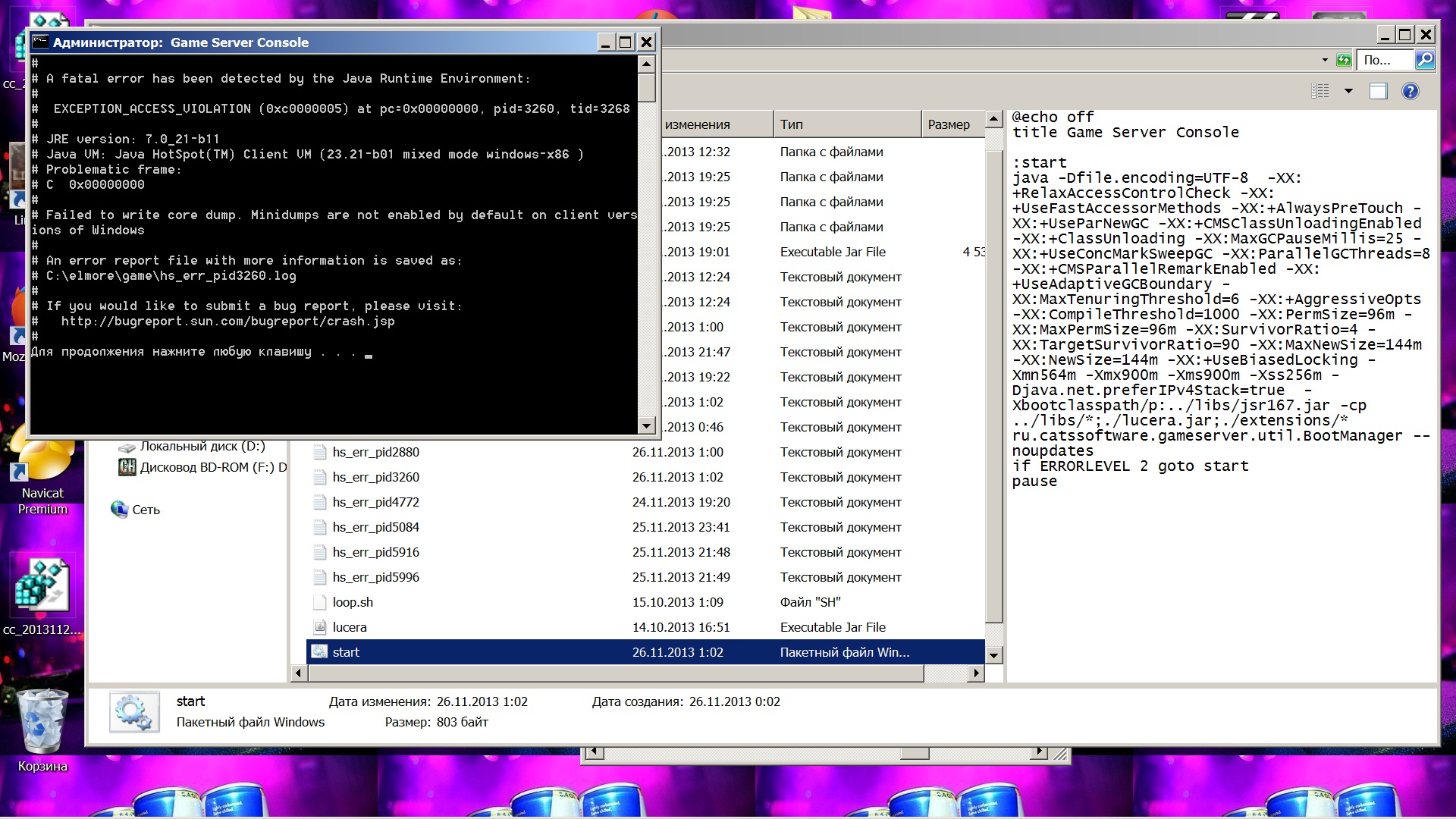Viewport: 1456px width, 819px height.
Task: Click the blue search magnifier button
Action: 1425,60
